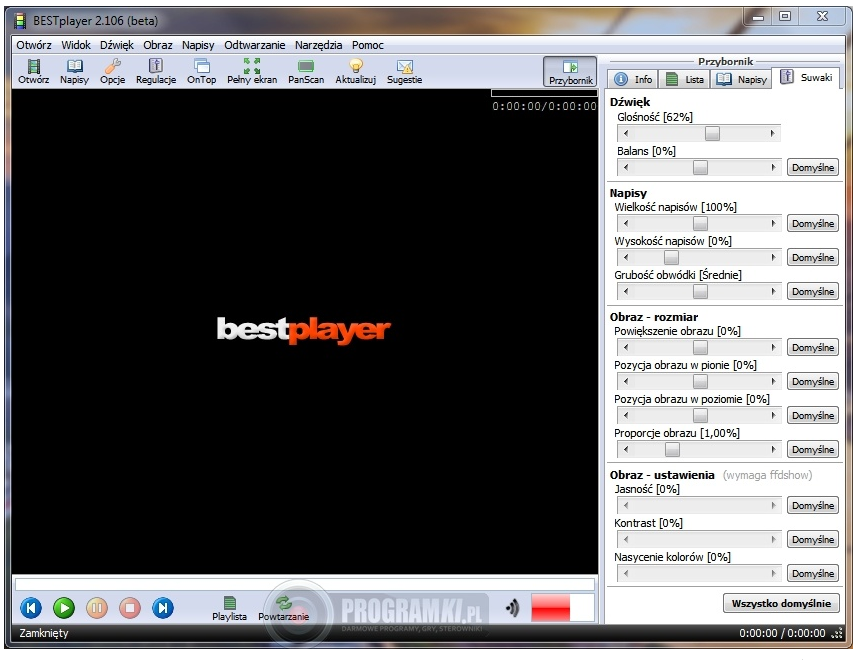Open the Narzędzia menu
The width and height of the screenshot is (857, 660).
319,45
